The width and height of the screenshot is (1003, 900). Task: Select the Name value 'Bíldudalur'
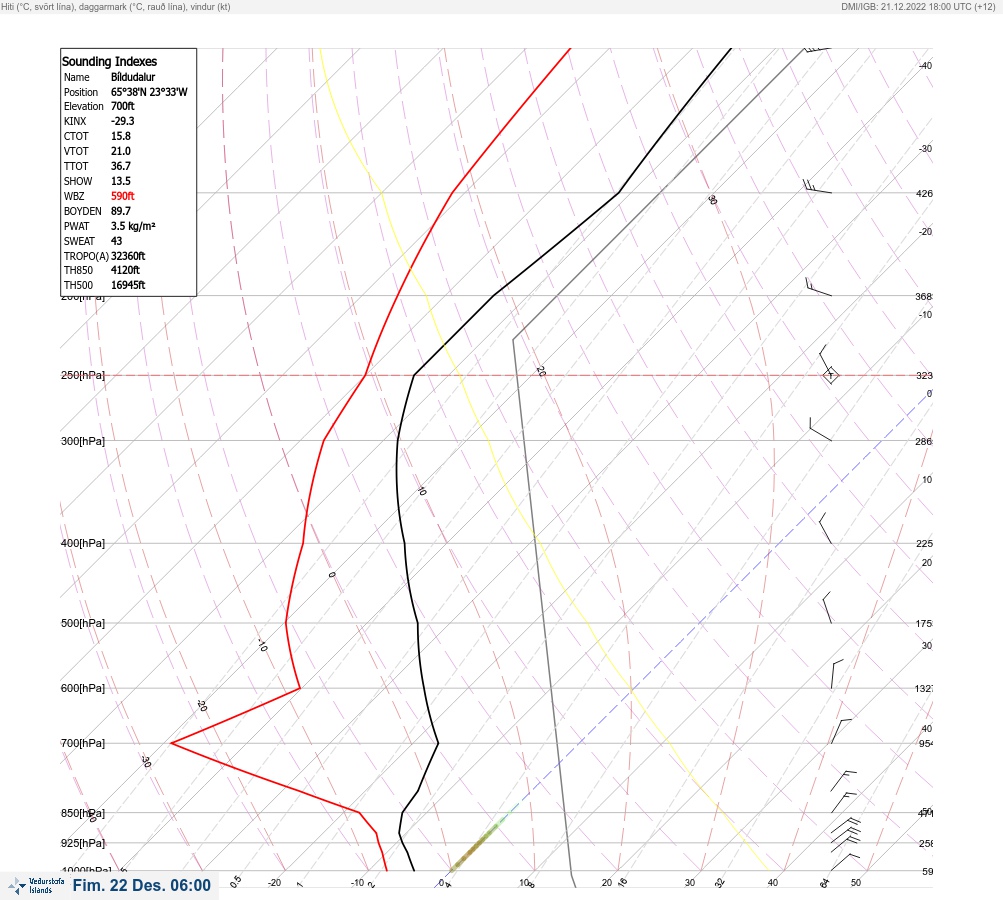(133, 77)
